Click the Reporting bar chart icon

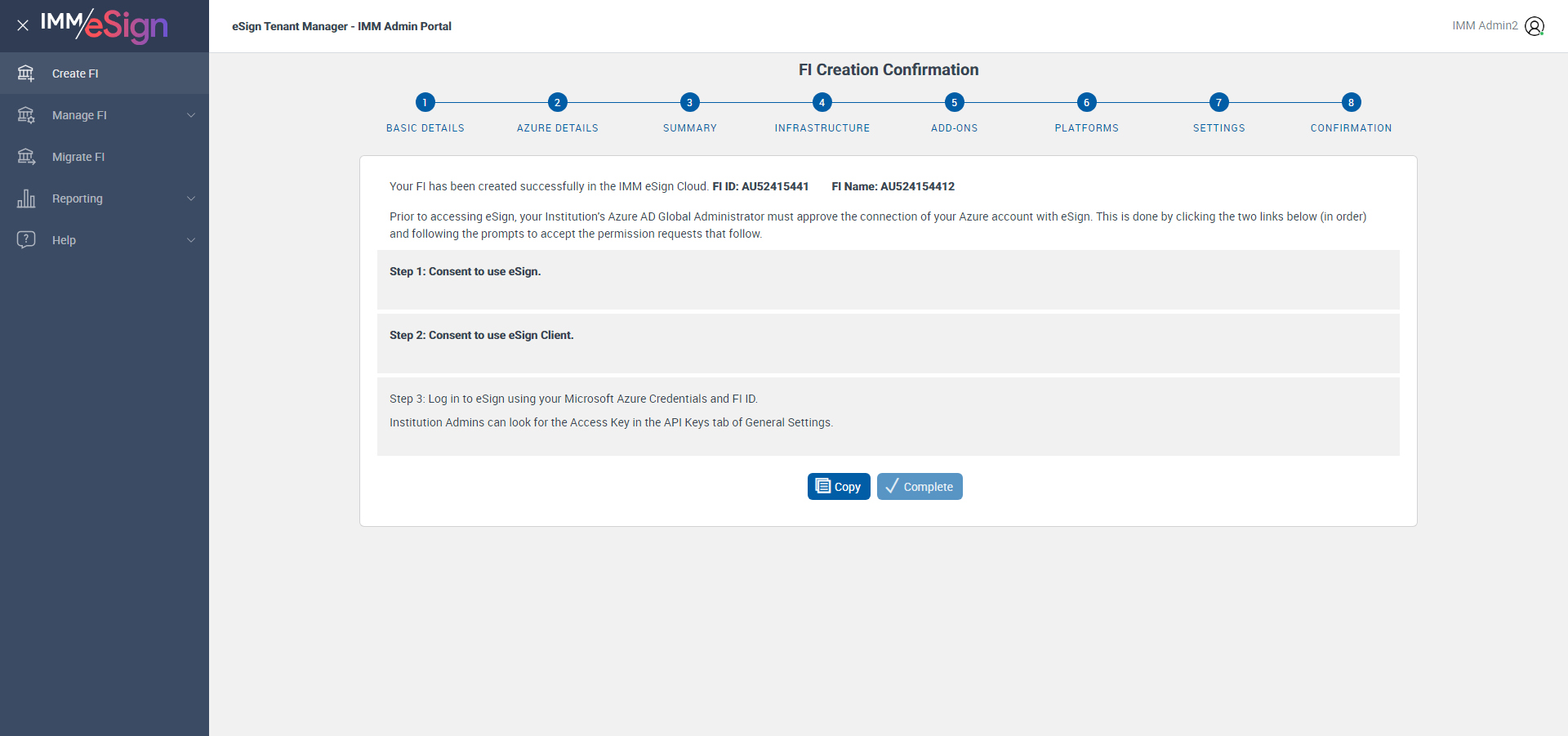(x=26, y=198)
